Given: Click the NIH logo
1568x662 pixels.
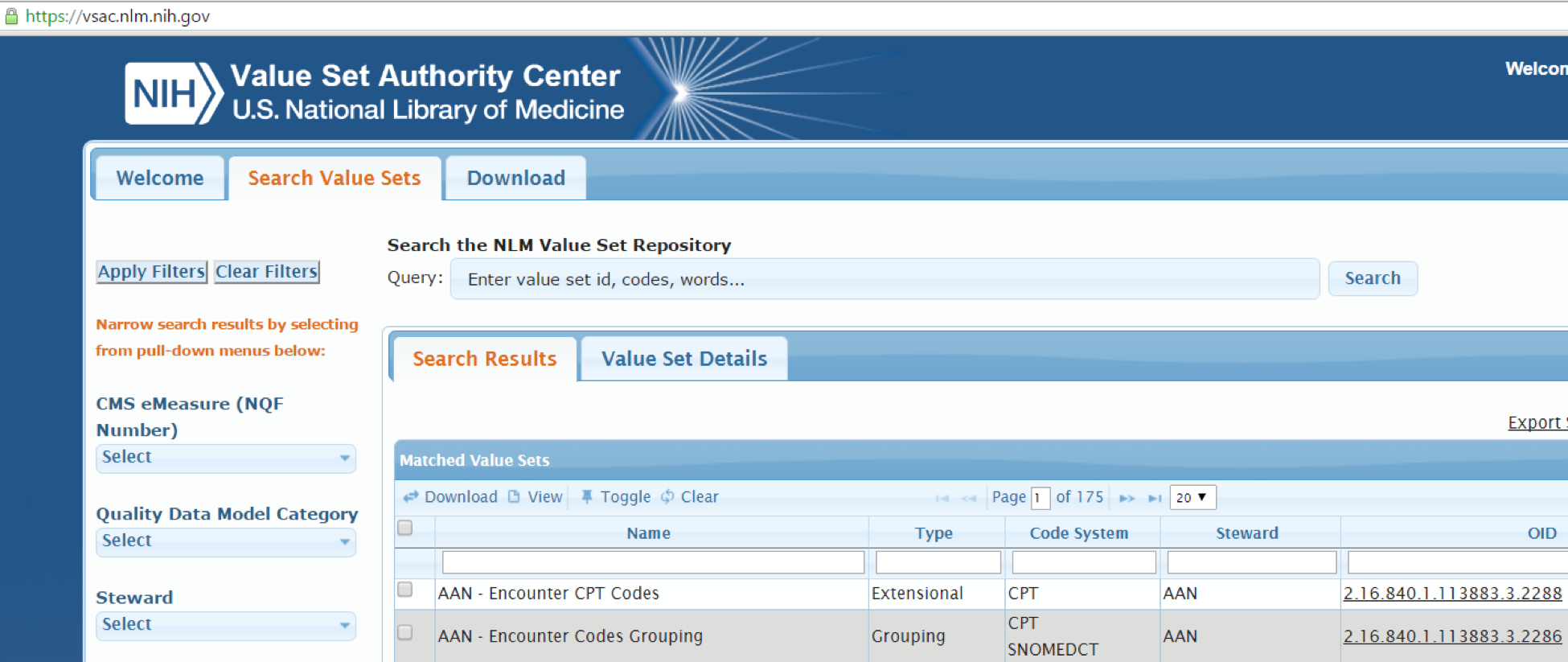Looking at the screenshot, I should pos(174,93).
